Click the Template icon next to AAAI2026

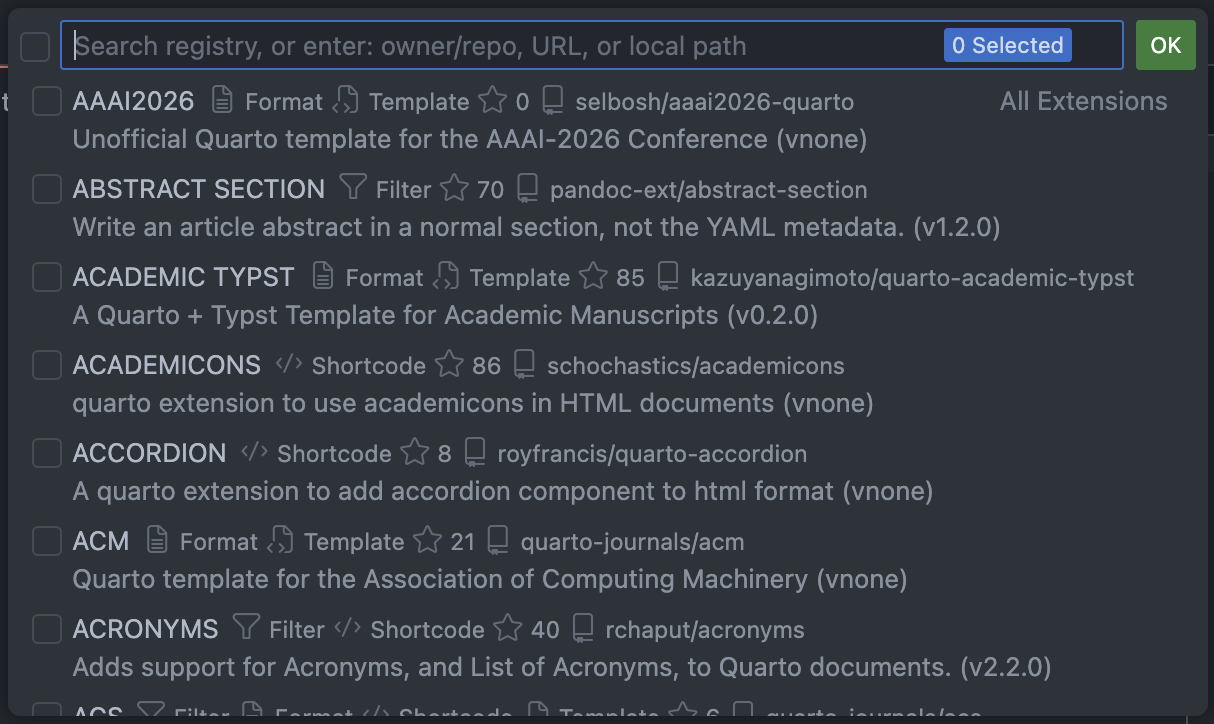pyautogui.click(x=345, y=100)
